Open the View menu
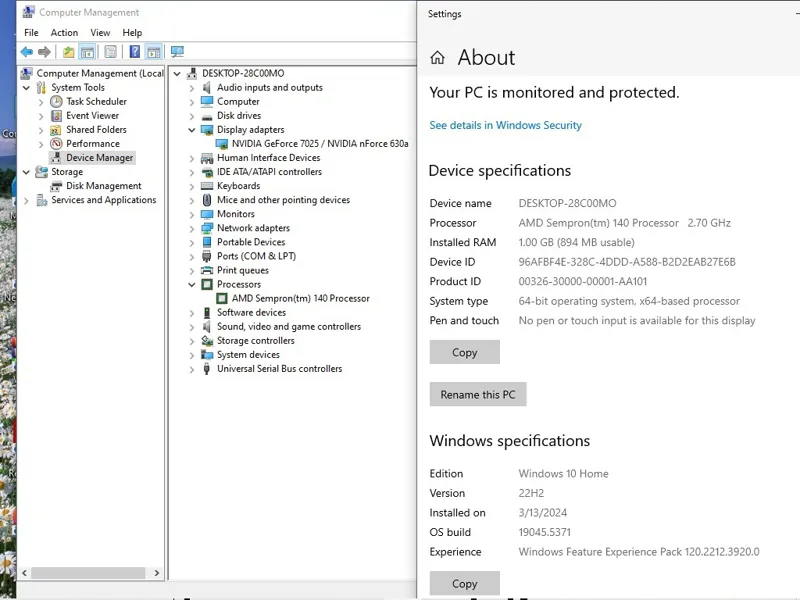Screen dimensions: 800x600 pyautogui.click(x=100, y=33)
